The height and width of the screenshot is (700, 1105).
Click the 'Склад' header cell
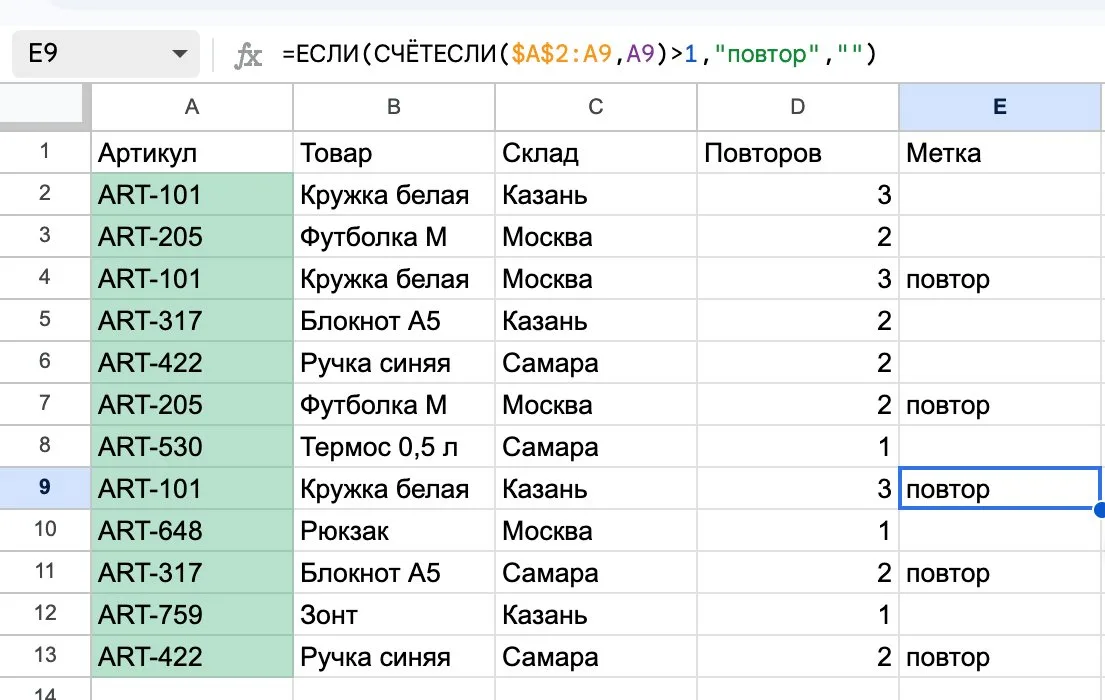coord(596,152)
